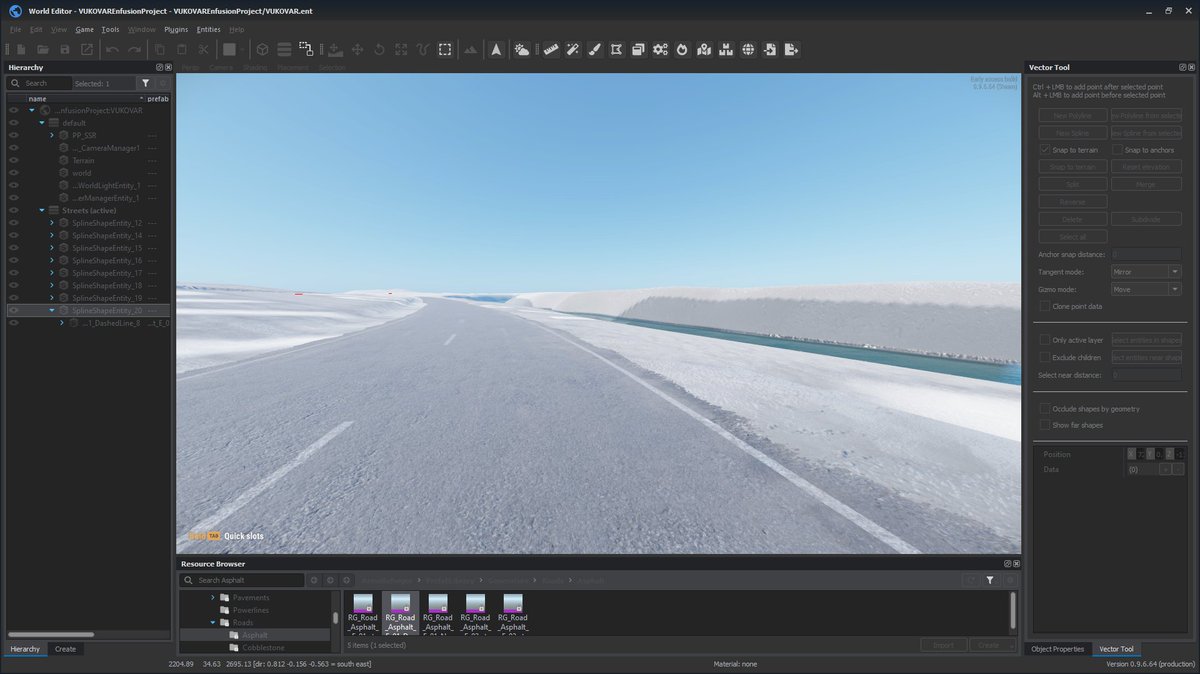Click the Redo arrow icon

click(134, 49)
